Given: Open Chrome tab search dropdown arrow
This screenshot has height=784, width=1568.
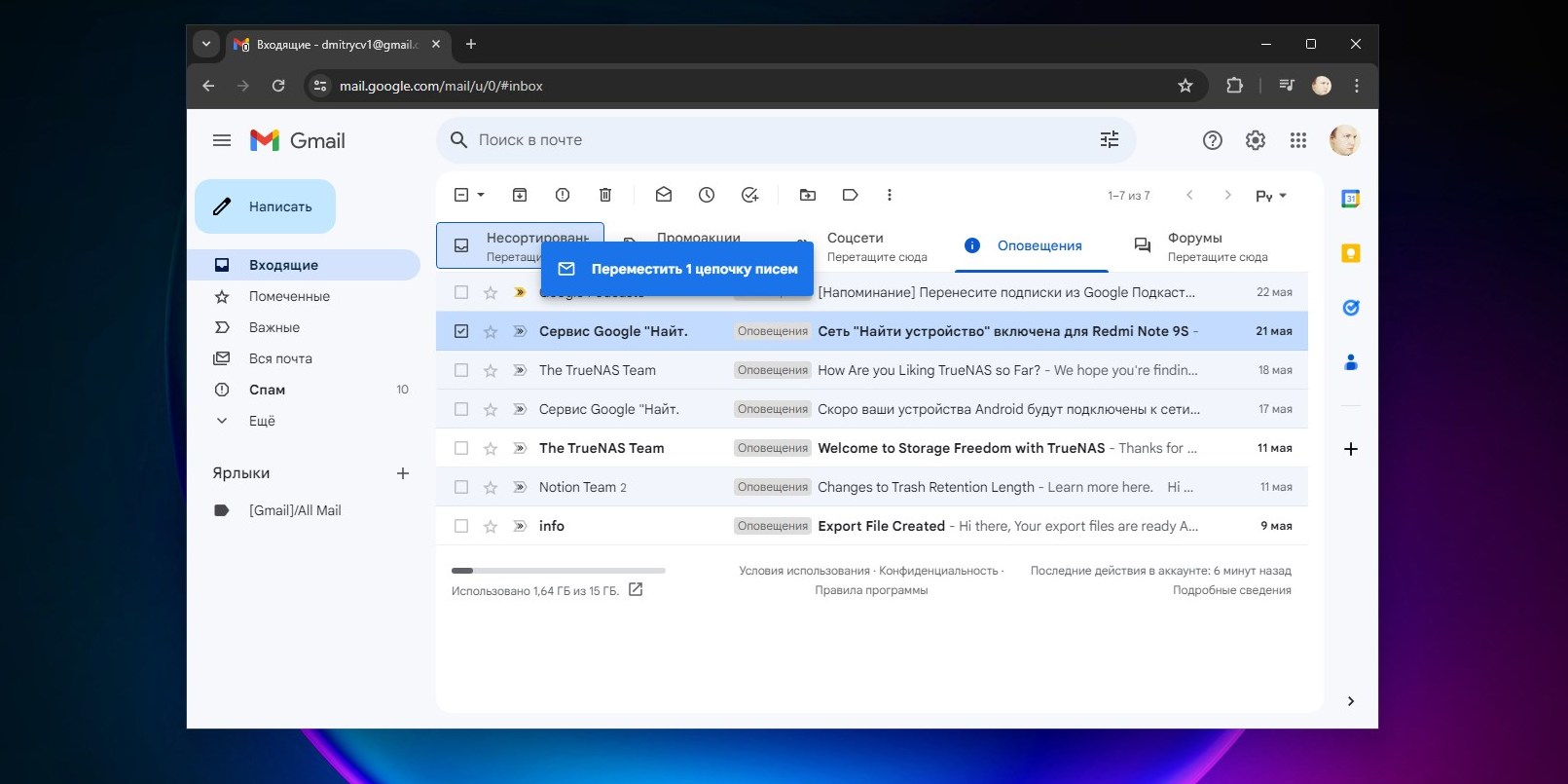Looking at the screenshot, I should point(206,44).
